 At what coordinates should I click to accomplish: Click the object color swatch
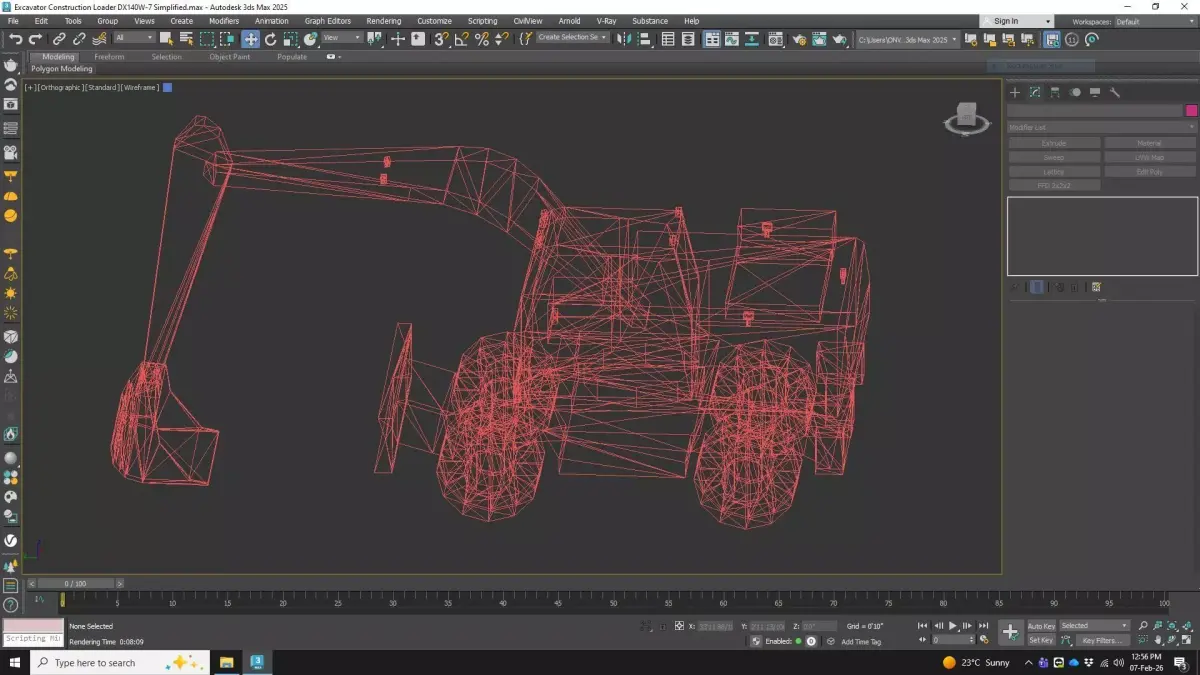pyautogui.click(x=1191, y=111)
